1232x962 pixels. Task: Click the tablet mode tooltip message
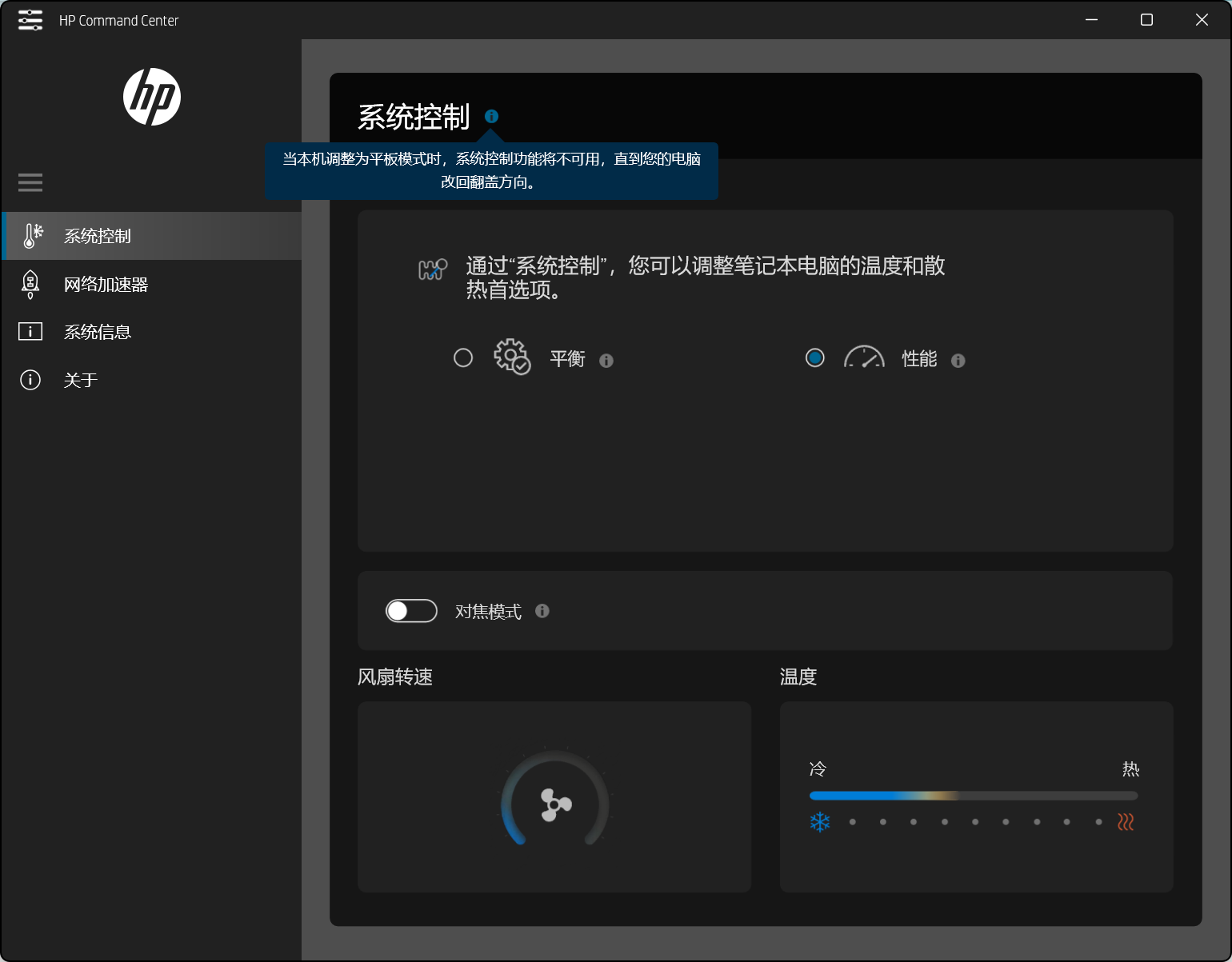point(491,170)
